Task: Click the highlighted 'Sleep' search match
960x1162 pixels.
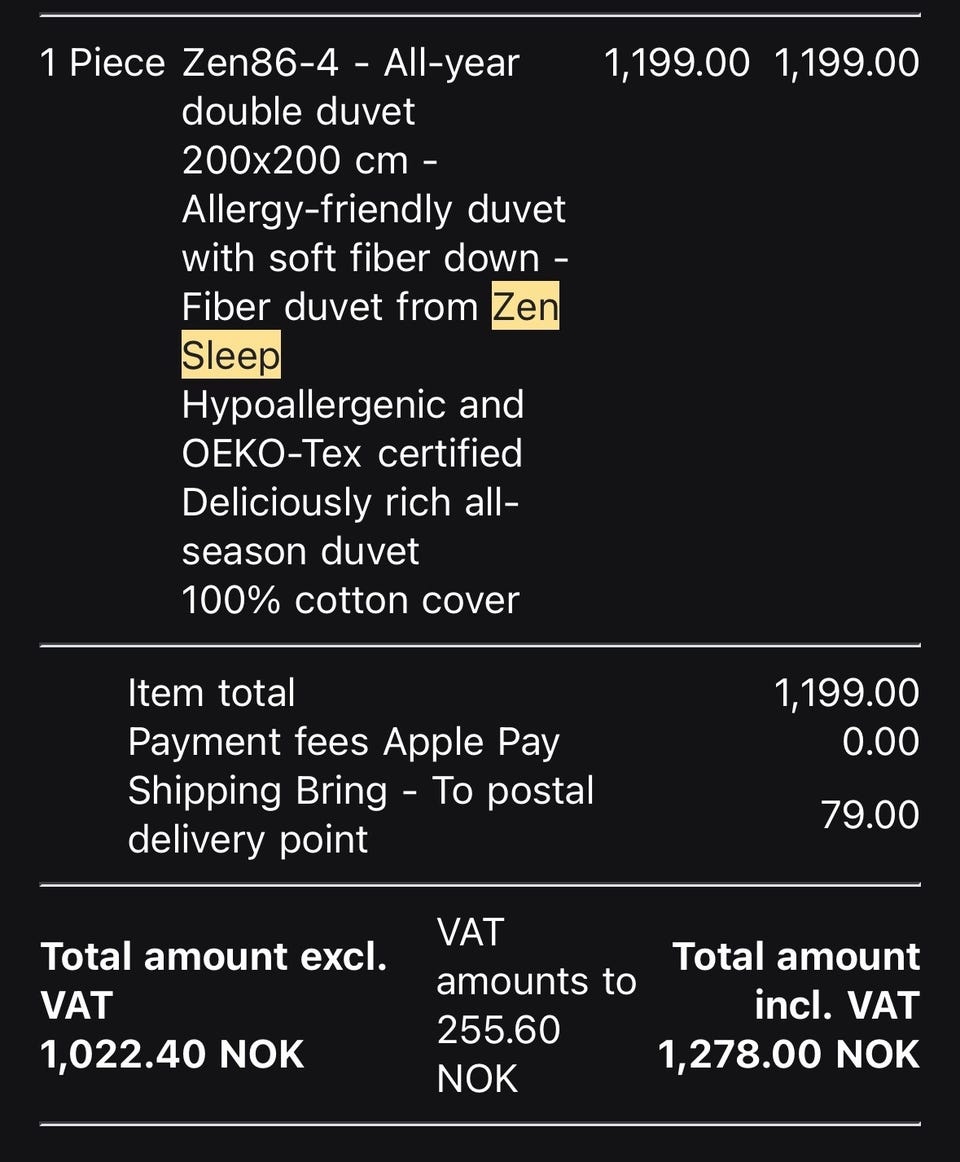Action: point(231,354)
